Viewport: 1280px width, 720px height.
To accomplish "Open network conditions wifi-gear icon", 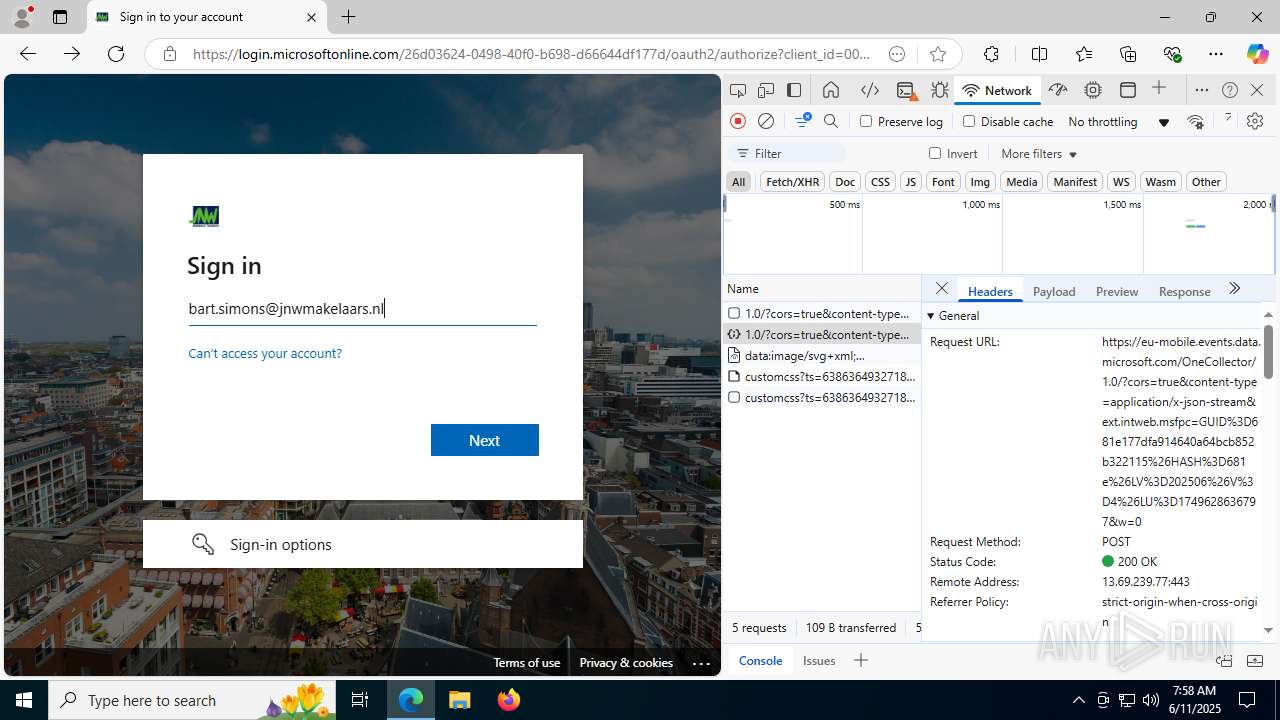I will pos(1196,121).
